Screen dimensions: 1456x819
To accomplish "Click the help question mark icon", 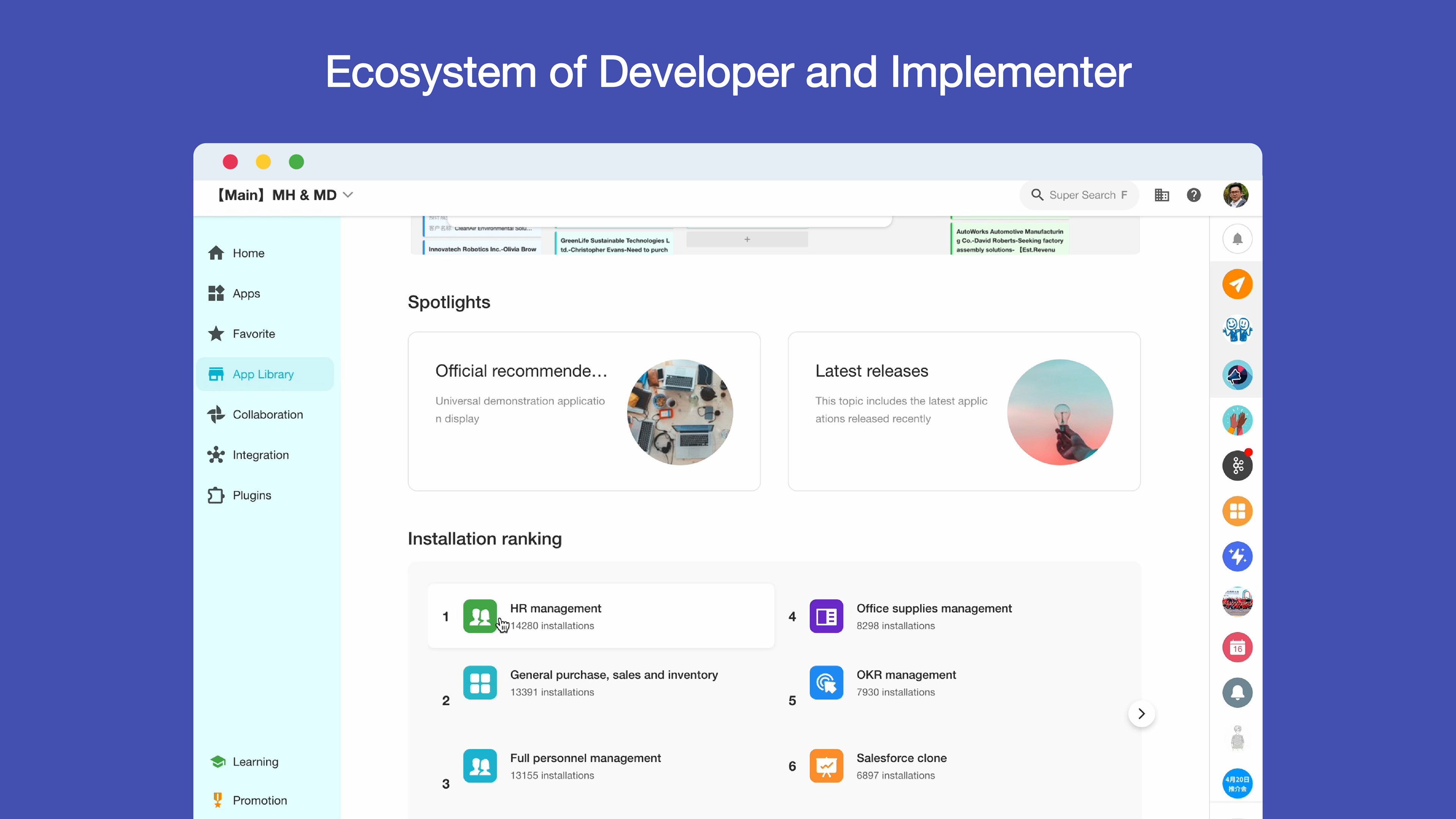I will click(1193, 195).
